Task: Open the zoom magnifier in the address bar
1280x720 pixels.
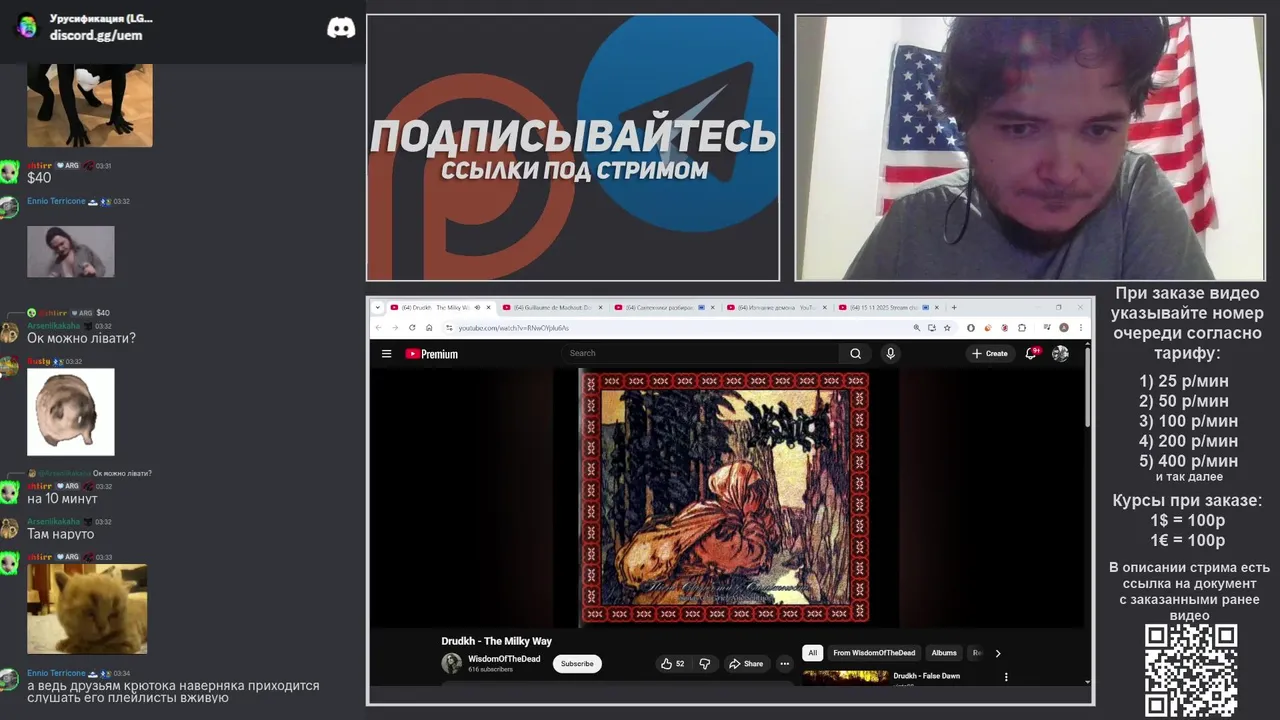Action: click(x=917, y=327)
